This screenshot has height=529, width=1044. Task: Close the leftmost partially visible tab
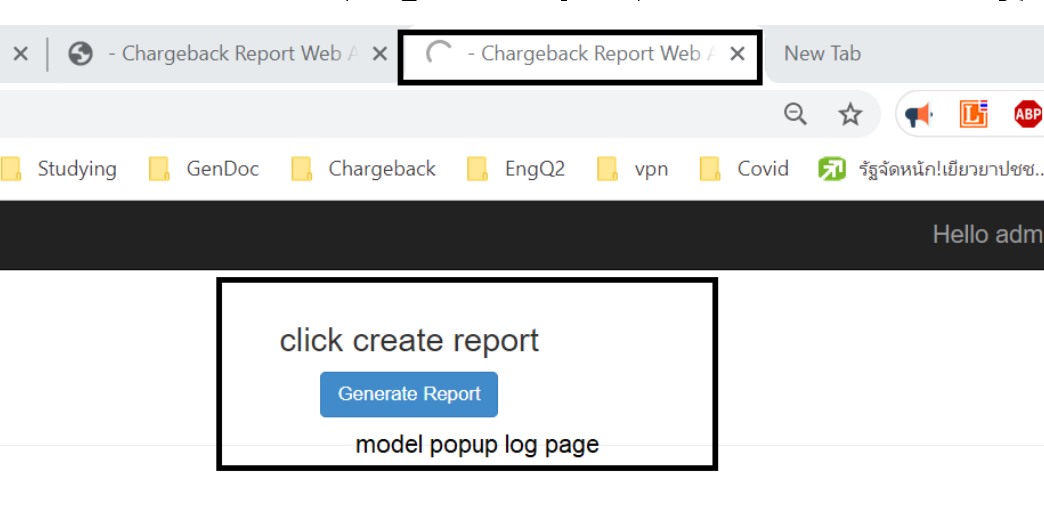click(x=21, y=54)
